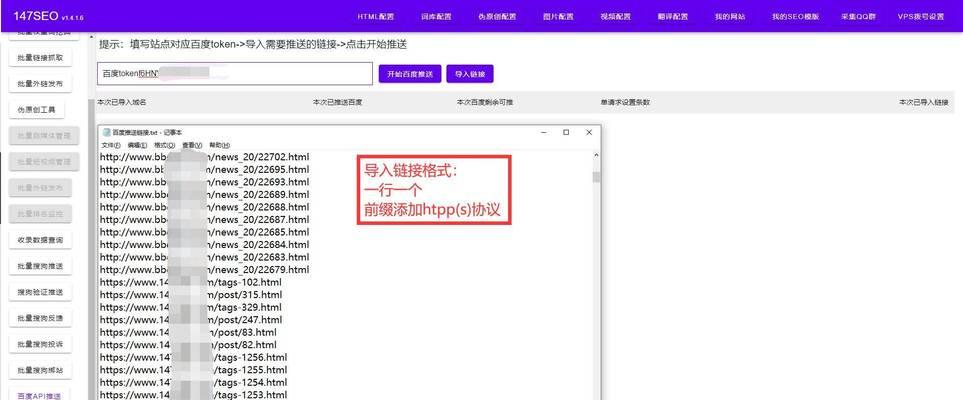This screenshot has height=400, width=963.
Task: Open the 帮助(H) menu in Notepad
Action: (220, 145)
